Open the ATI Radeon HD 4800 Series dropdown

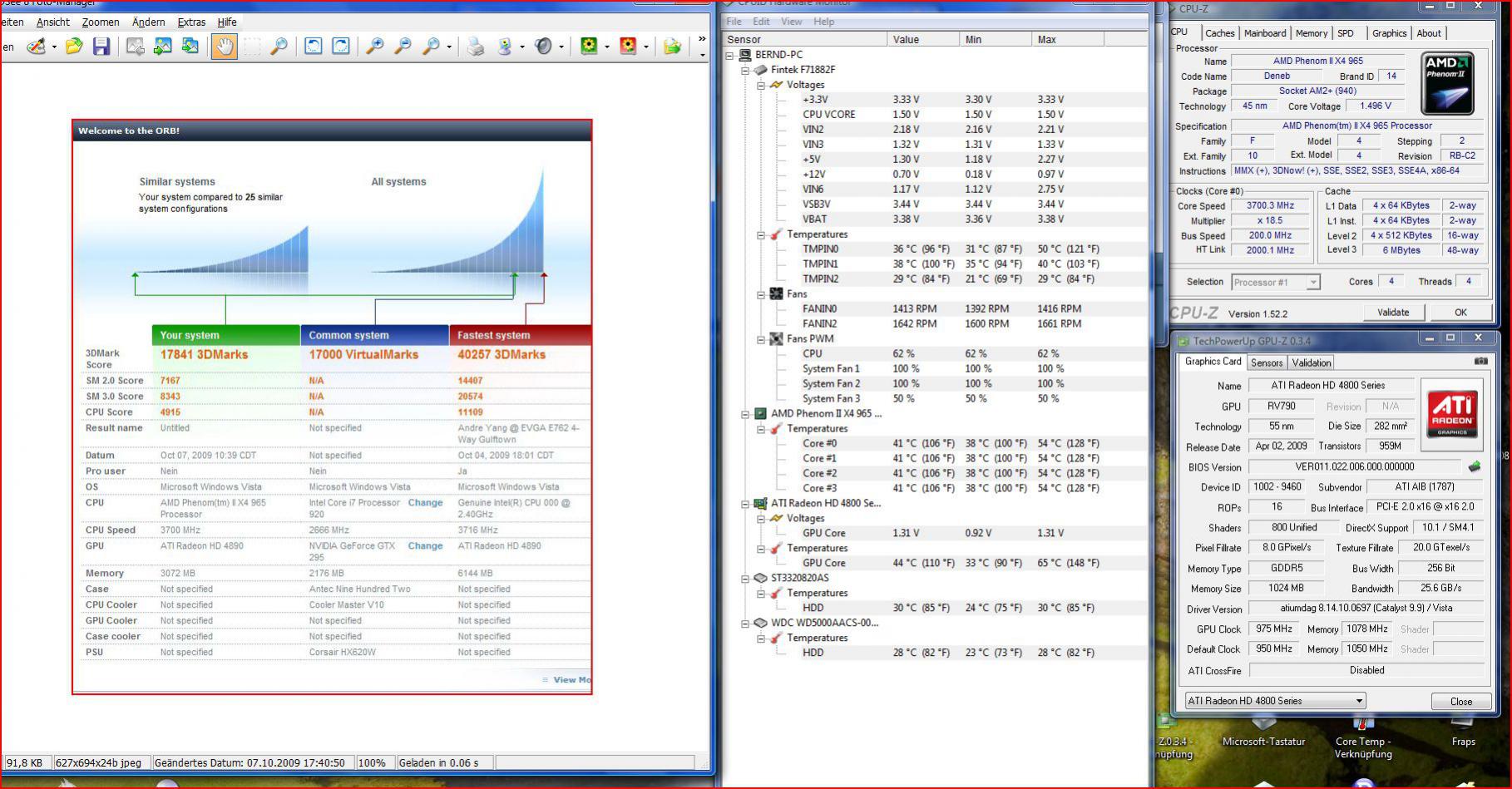pos(1275,701)
